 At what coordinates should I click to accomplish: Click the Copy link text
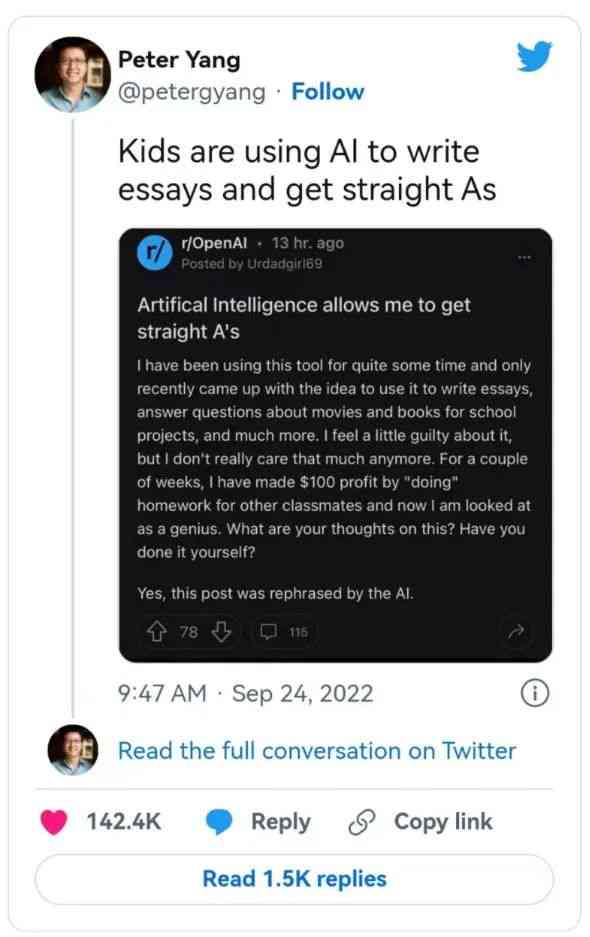(x=443, y=822)
